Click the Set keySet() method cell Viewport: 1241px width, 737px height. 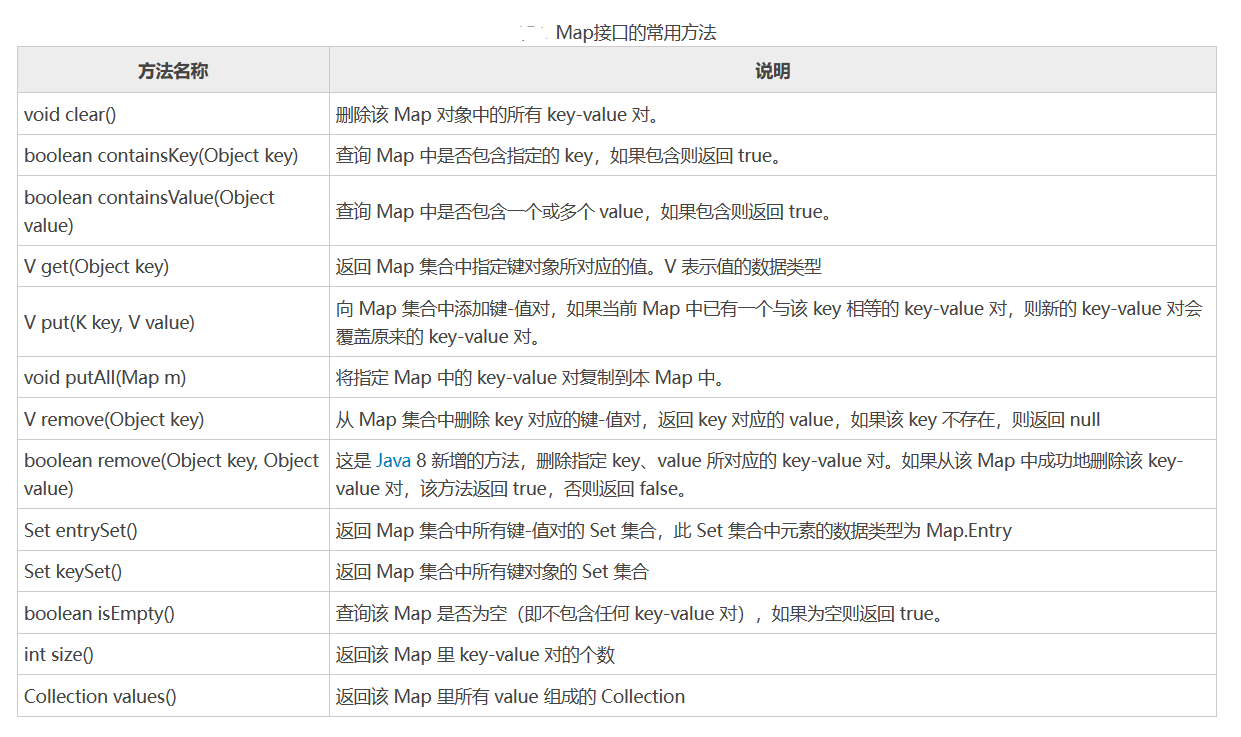click(73, 571)
